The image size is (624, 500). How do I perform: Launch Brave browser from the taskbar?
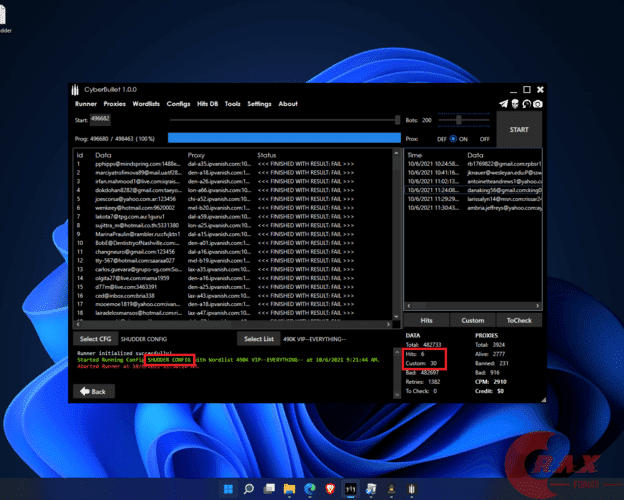pyautogui.click(x=330, y=489)
